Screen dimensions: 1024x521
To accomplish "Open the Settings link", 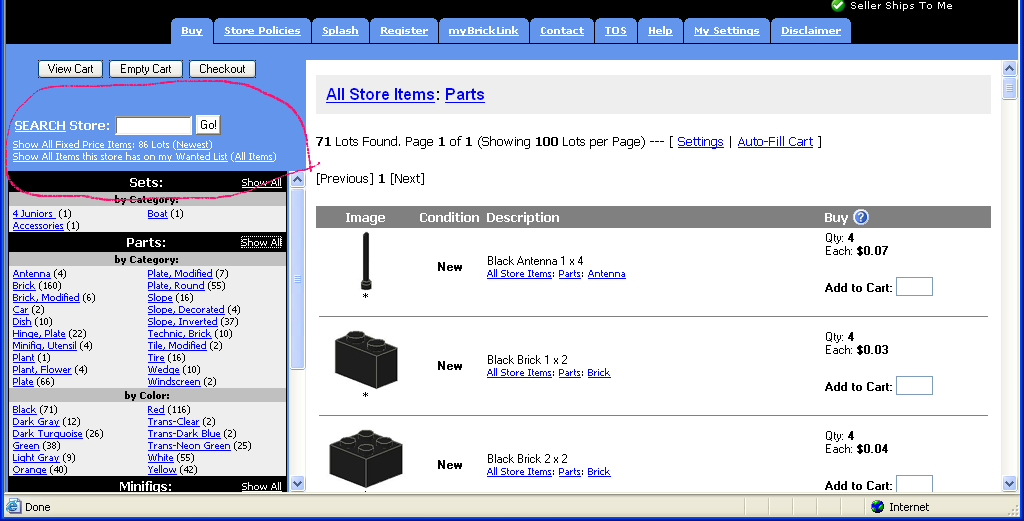I will click(x=700, y=142).
